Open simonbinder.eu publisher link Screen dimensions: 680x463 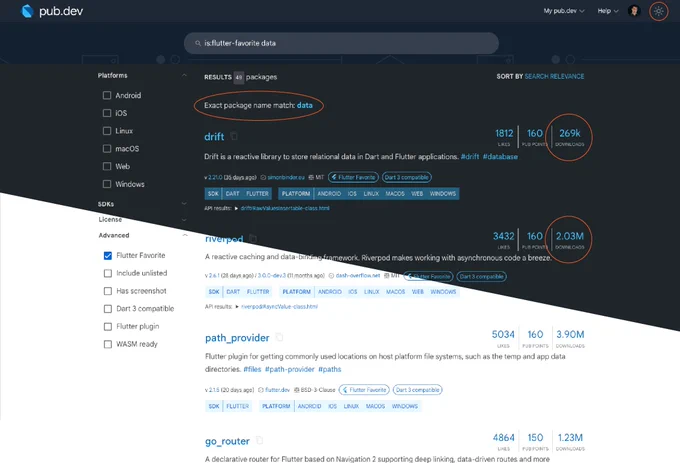[x=286, y=177]
